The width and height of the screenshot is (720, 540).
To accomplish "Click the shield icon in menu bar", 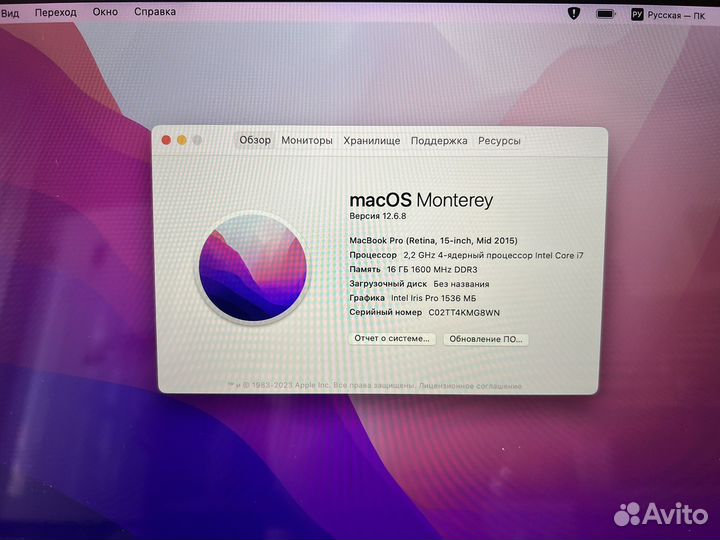I will point(574,13).
